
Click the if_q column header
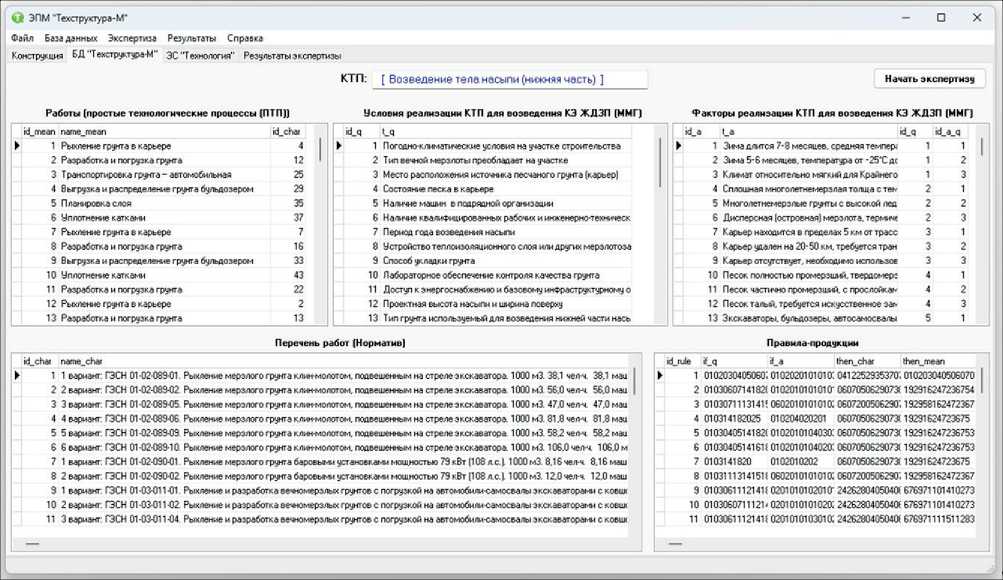coord(735,361)
